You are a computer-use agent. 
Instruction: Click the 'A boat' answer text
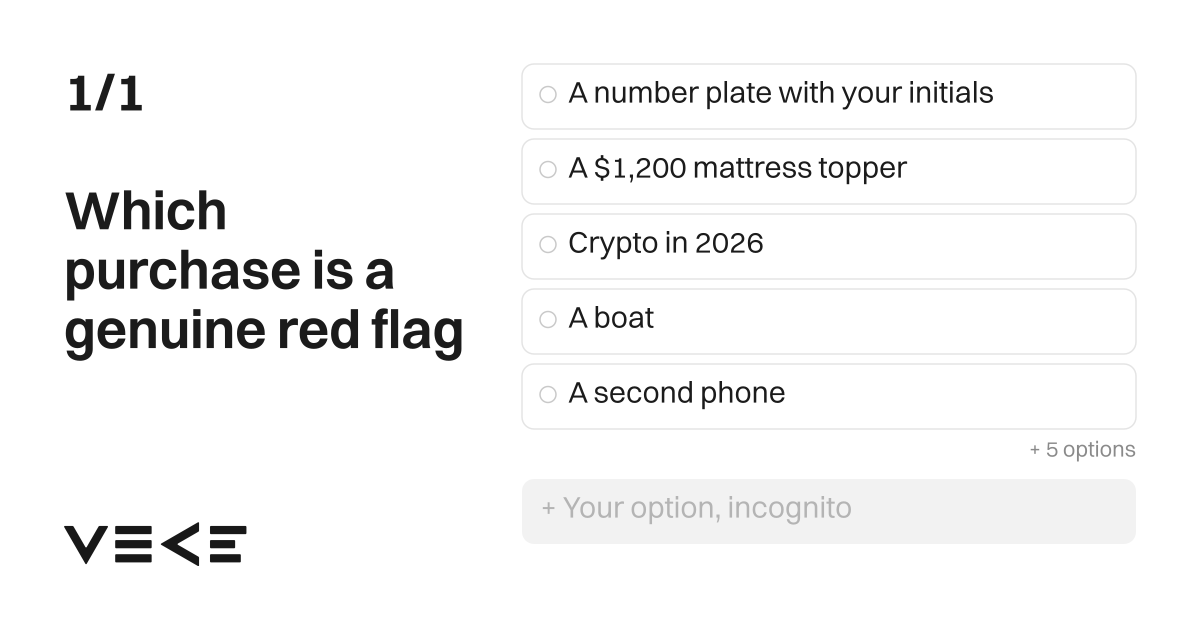point(611,318)
